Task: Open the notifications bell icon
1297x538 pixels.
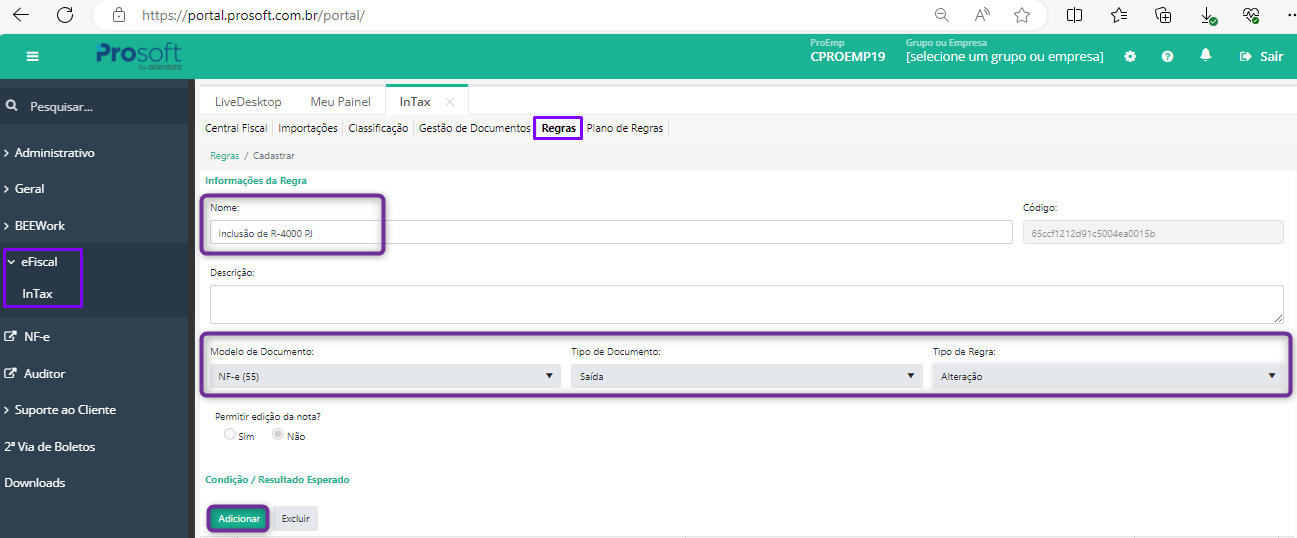Action: [x=1207, y=56]
